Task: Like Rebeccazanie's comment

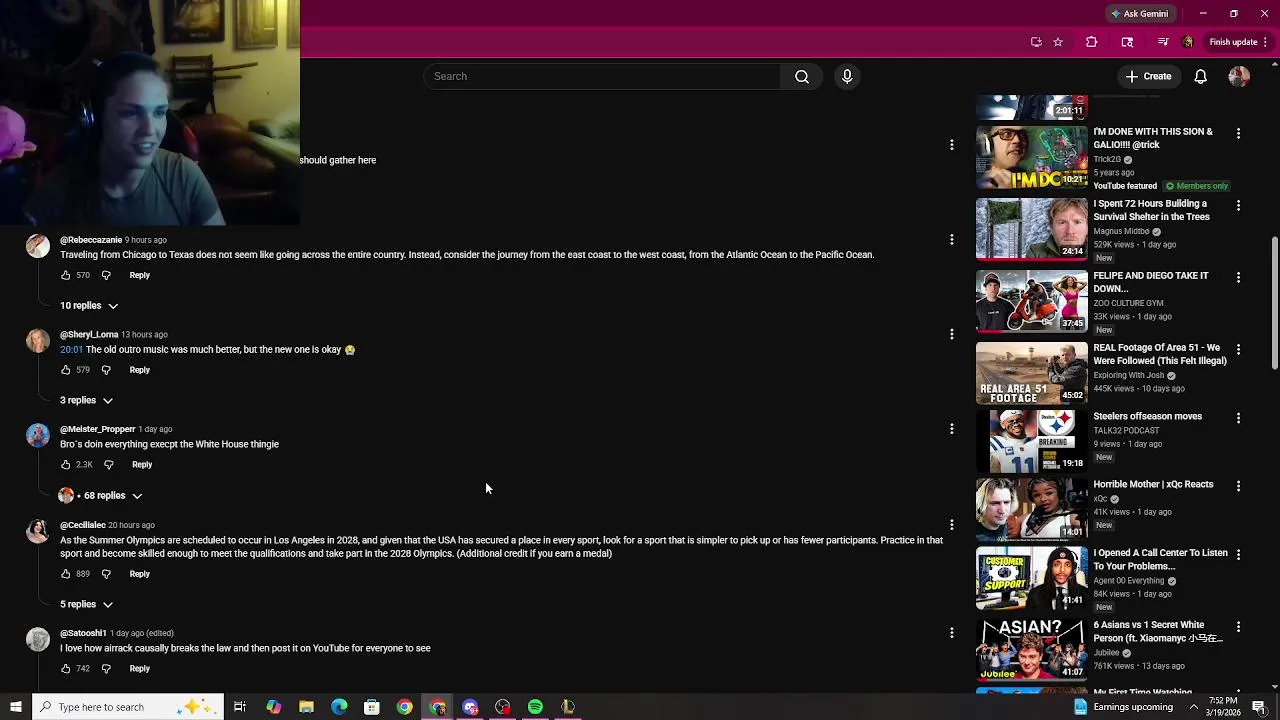Action: pyautogui.click(x=66, y=275)
